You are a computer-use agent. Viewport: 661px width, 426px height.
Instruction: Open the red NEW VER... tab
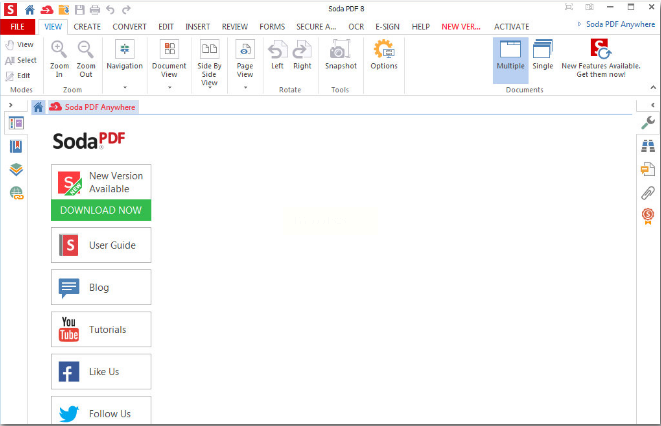point(461,27)
